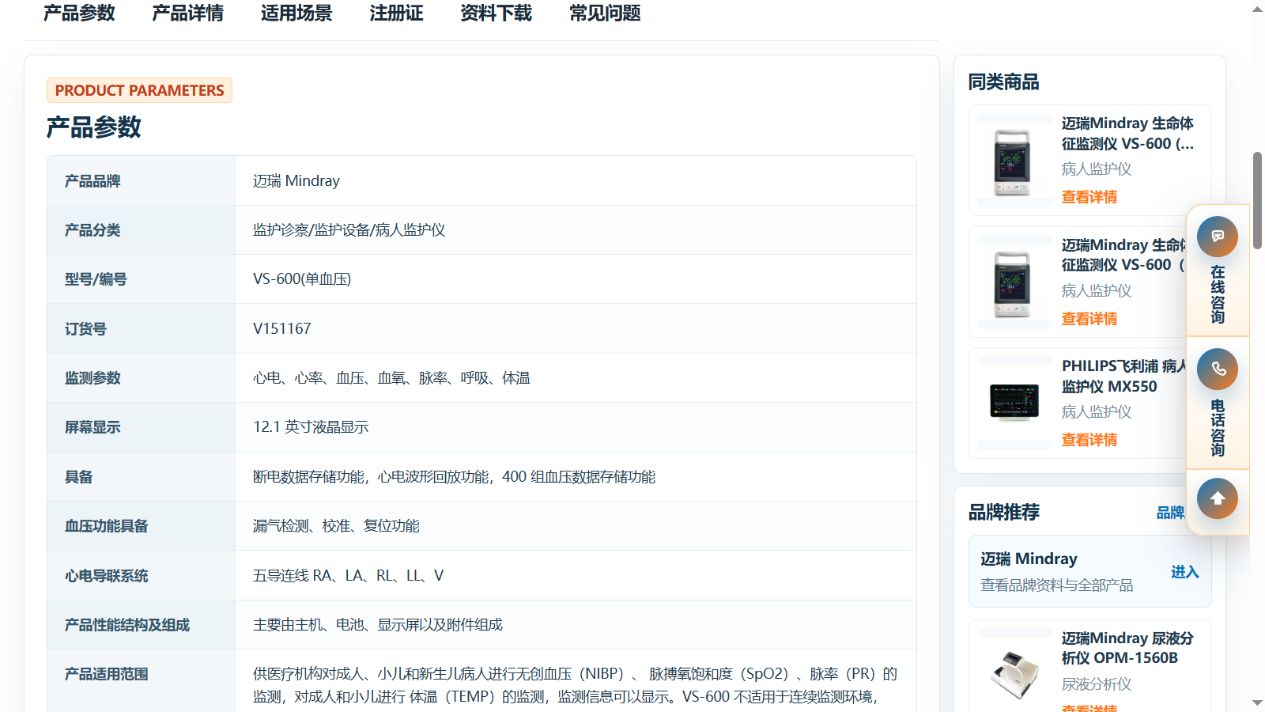Click the 产品适用范围 row label
Screen dimensions: 1265x712
[x=106, y=674]
